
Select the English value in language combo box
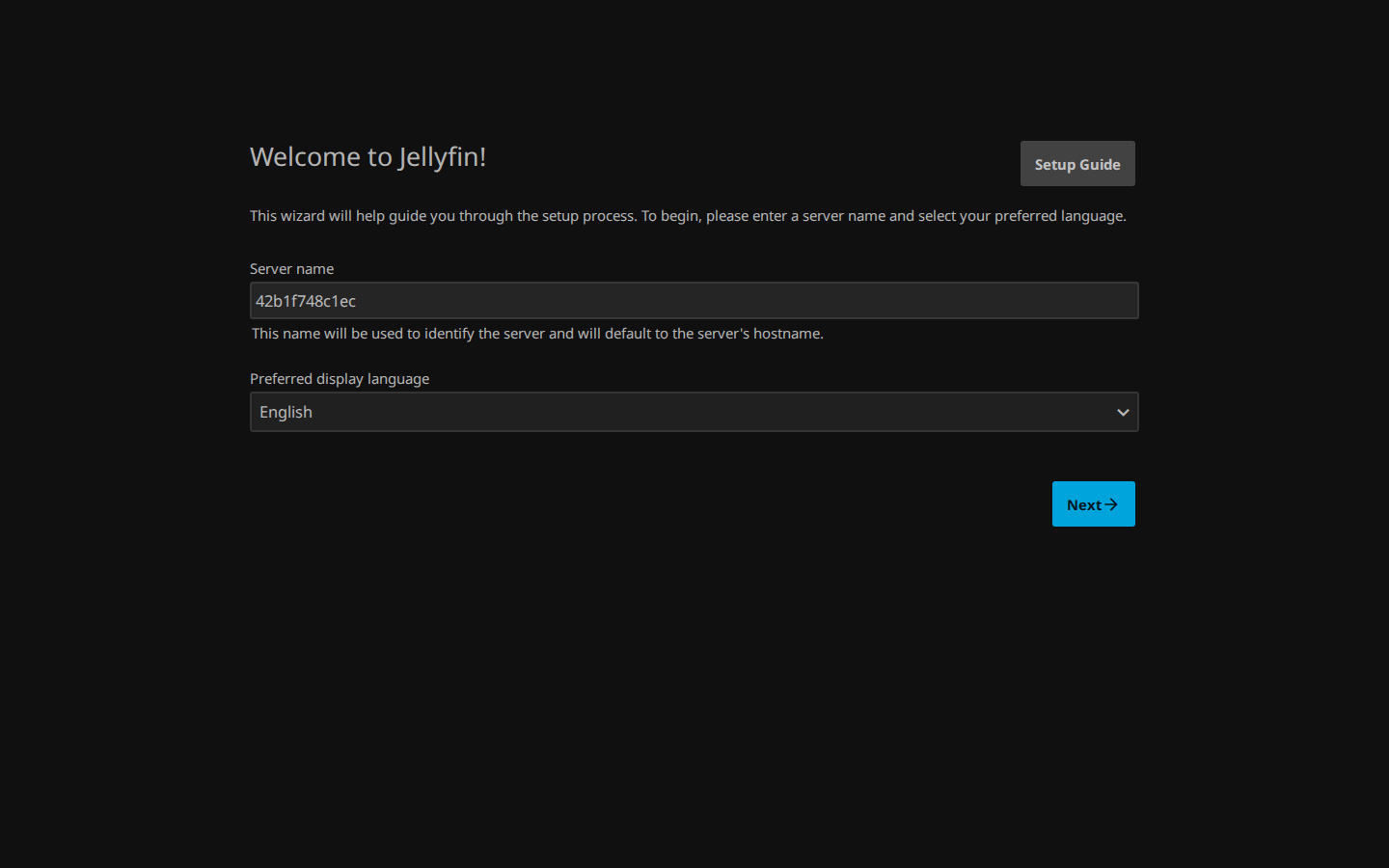(x=286, y=412)
